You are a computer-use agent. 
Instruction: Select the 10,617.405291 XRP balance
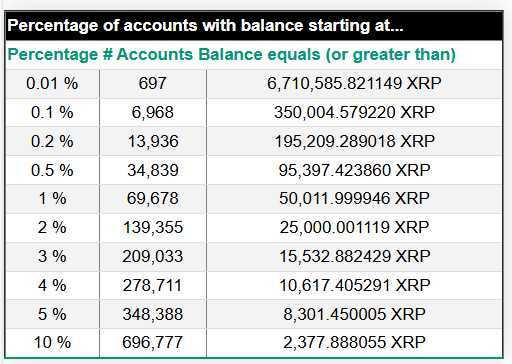coord(355,286)
